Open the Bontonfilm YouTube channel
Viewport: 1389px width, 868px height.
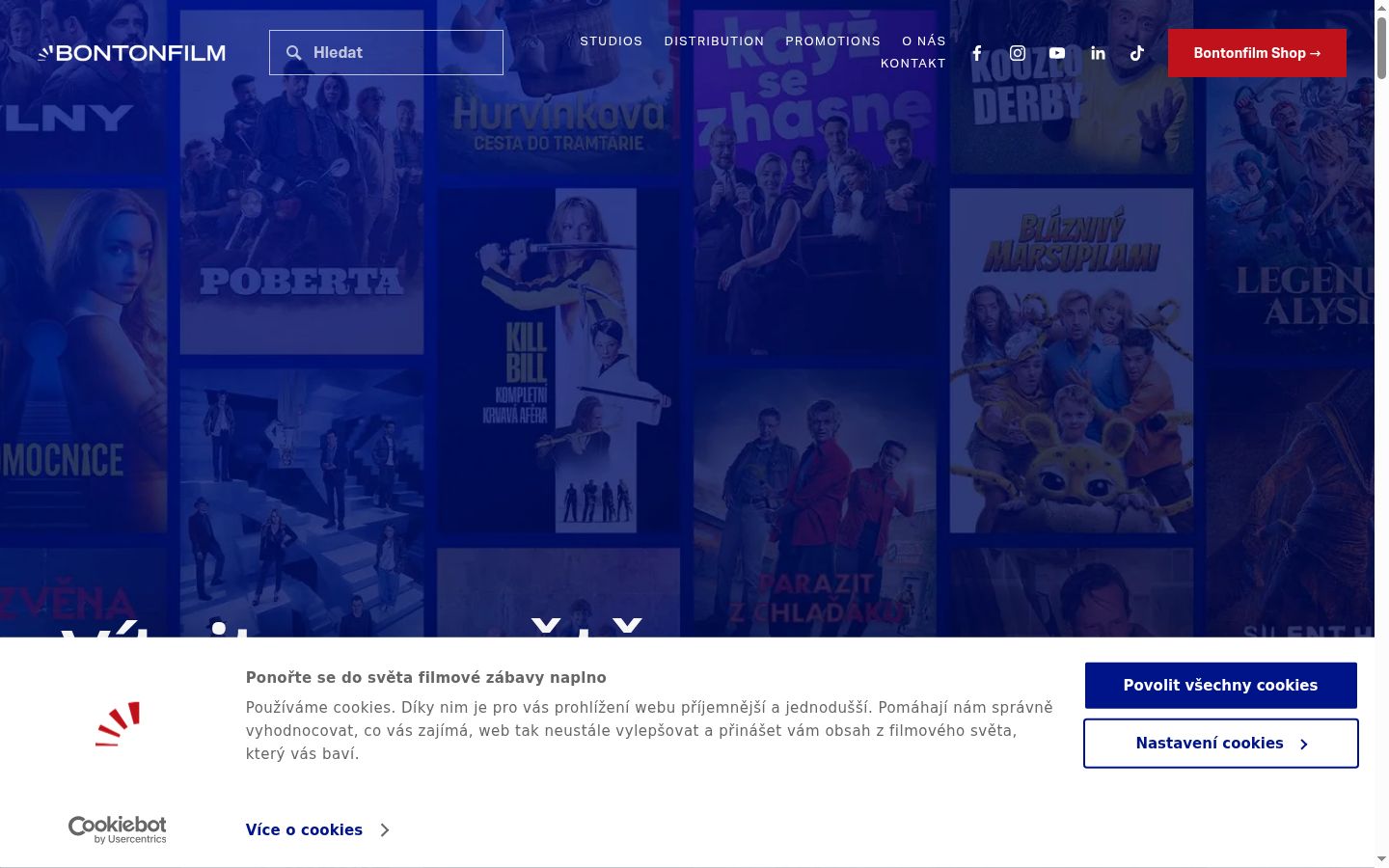pyautogui.click(x=1057, y=53)
